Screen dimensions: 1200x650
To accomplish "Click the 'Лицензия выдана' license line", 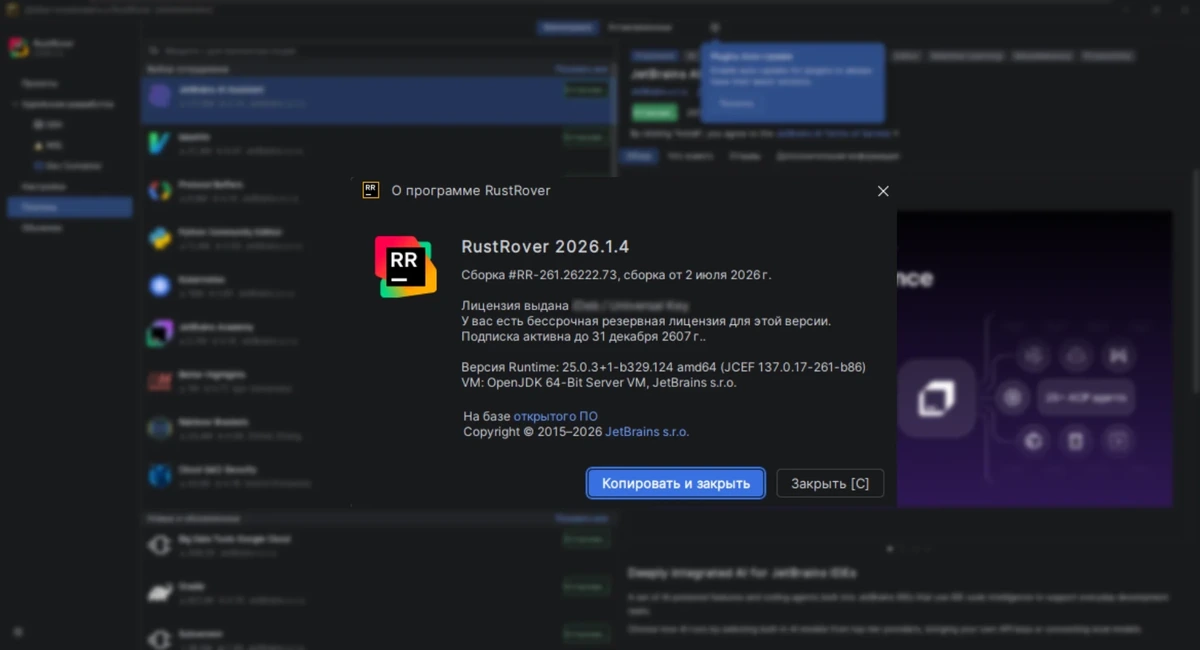I will coord(575,305).
